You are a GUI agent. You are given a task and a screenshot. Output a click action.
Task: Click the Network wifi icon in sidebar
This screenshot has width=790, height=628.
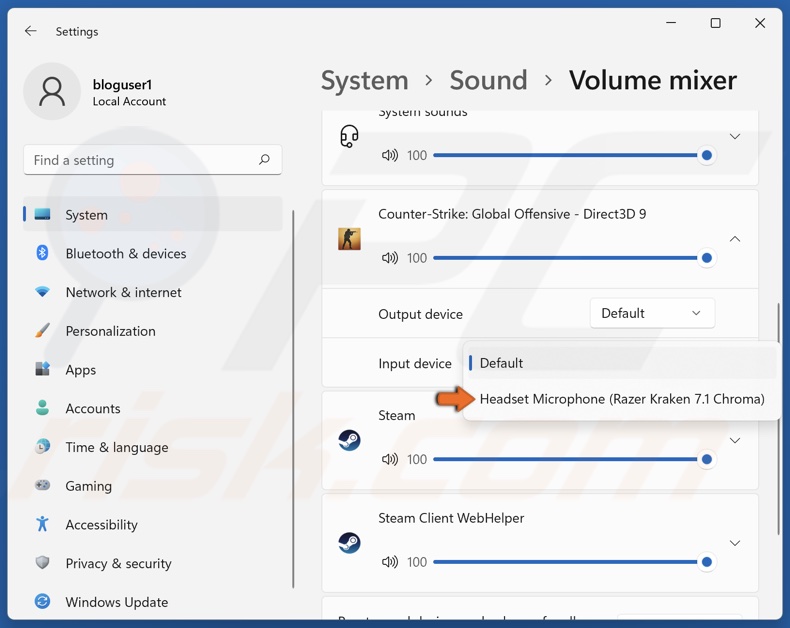pos(42,291)
